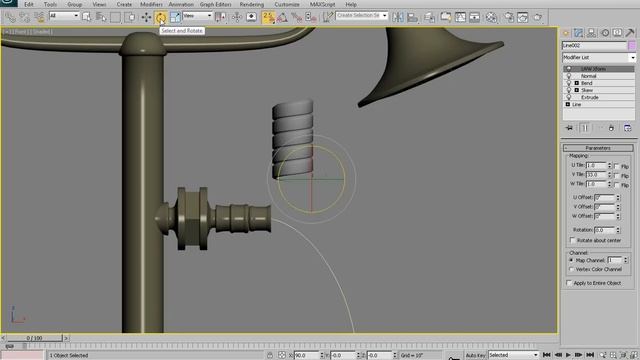This screenshot has width=640, height=360.
Task: Open the Curve Editor icon
Action: click(460, 17)
